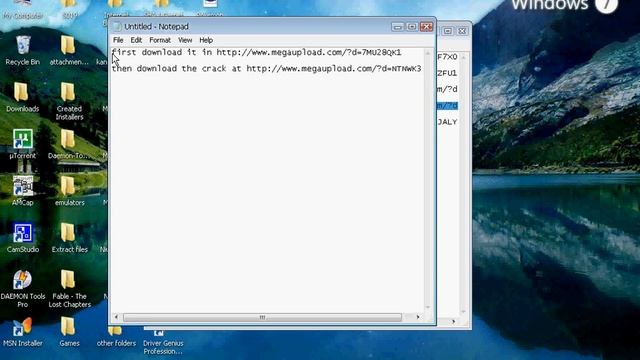This screenshot has height=360, width=640.
Task: Click Notepad horizontal scrollbar thumb
Action: click(262, 317)
